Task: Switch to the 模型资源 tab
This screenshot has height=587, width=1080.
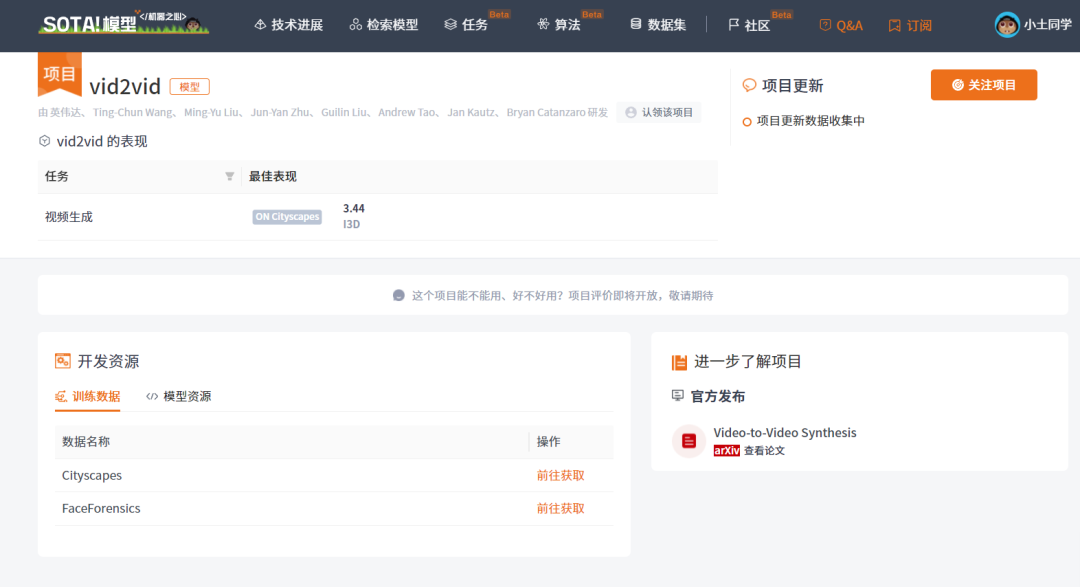Action: (178, 396)
